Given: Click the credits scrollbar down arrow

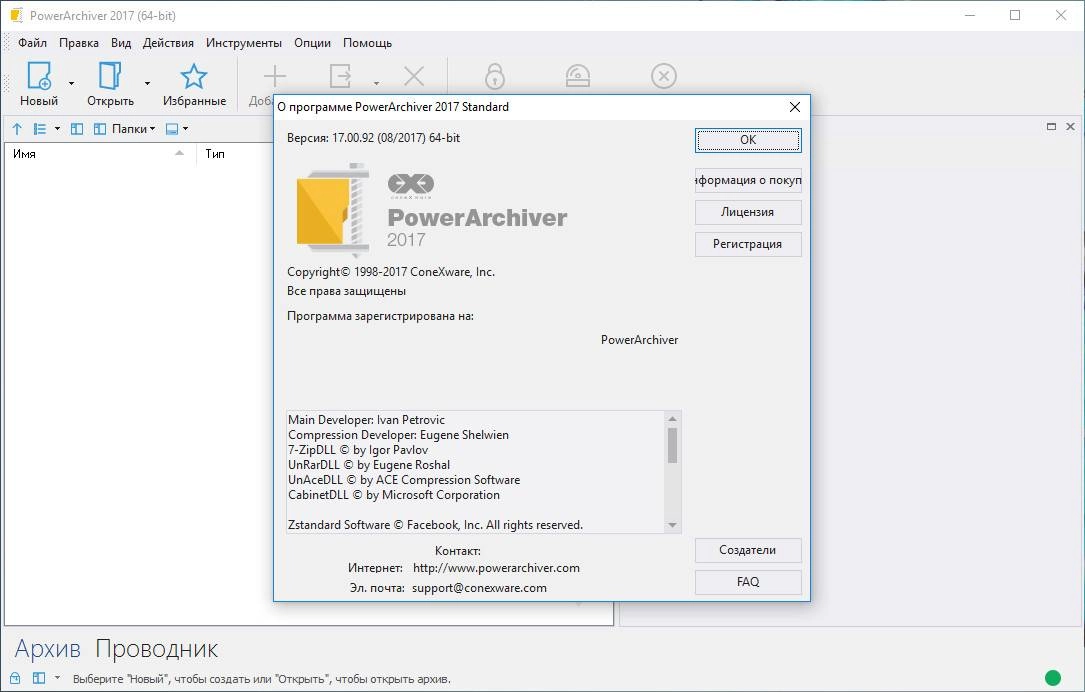Looking at the screenshot, I should [x=672, y=525].
